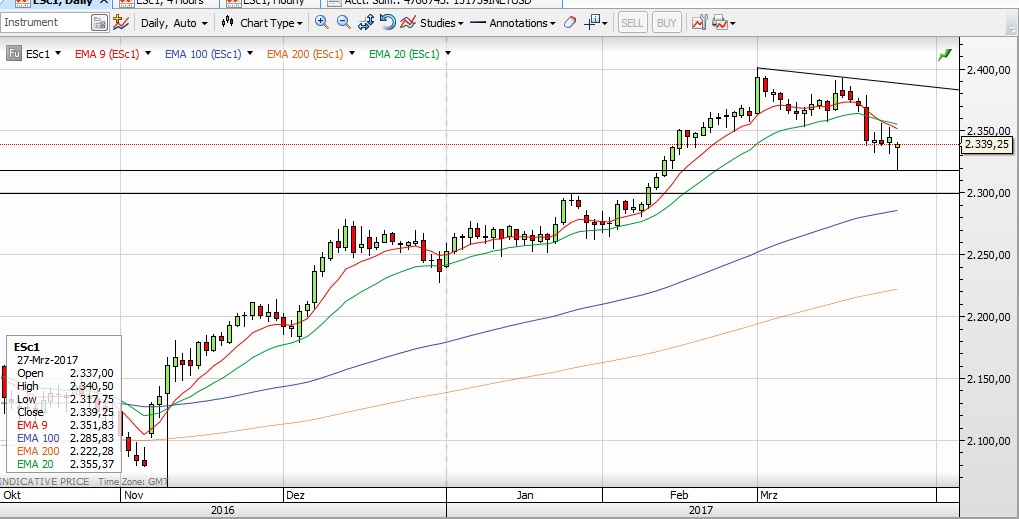The width and height of the screenshot is (1019, 519).
Task: Click the EMA 200 2.222,28 value in data box
Action: 92,451
